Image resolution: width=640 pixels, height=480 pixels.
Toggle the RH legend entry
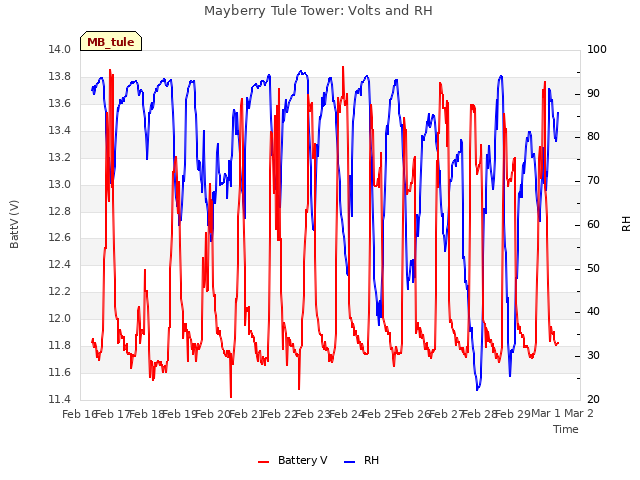click(x=362, y=460)
